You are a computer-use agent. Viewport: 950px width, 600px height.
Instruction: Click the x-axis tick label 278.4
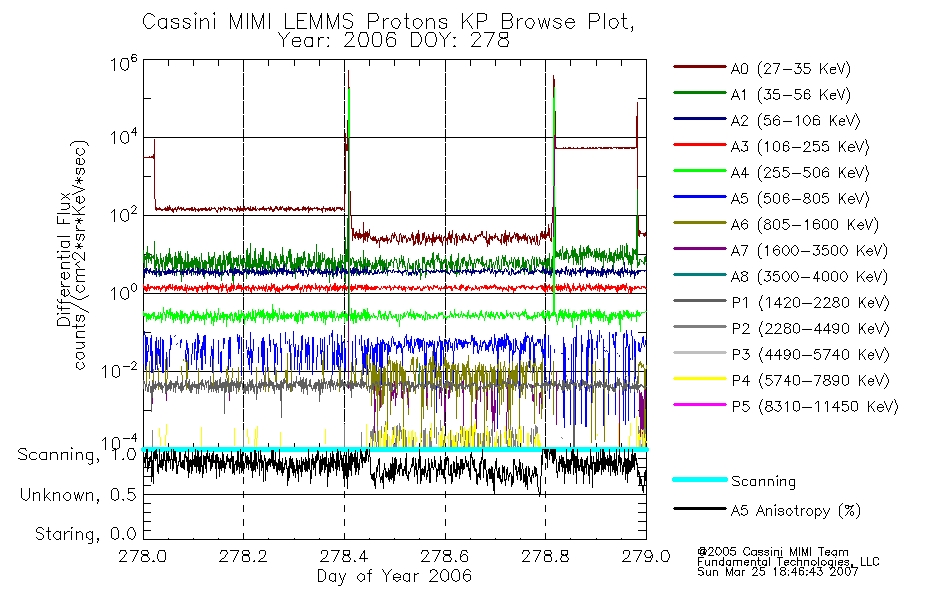tap(344, 556)
